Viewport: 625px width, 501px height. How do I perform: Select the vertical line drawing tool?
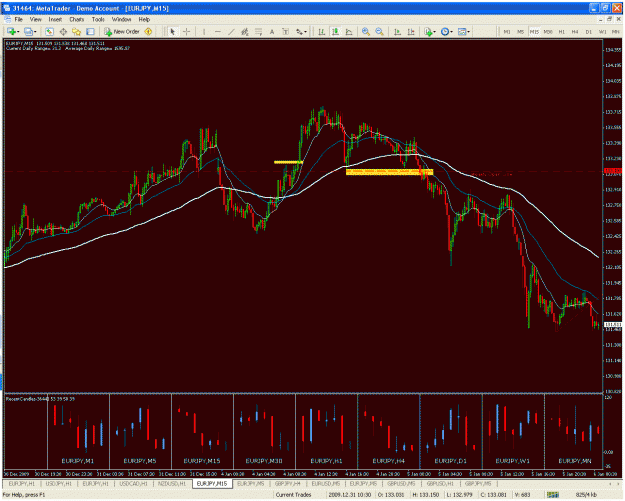point(204,31)
